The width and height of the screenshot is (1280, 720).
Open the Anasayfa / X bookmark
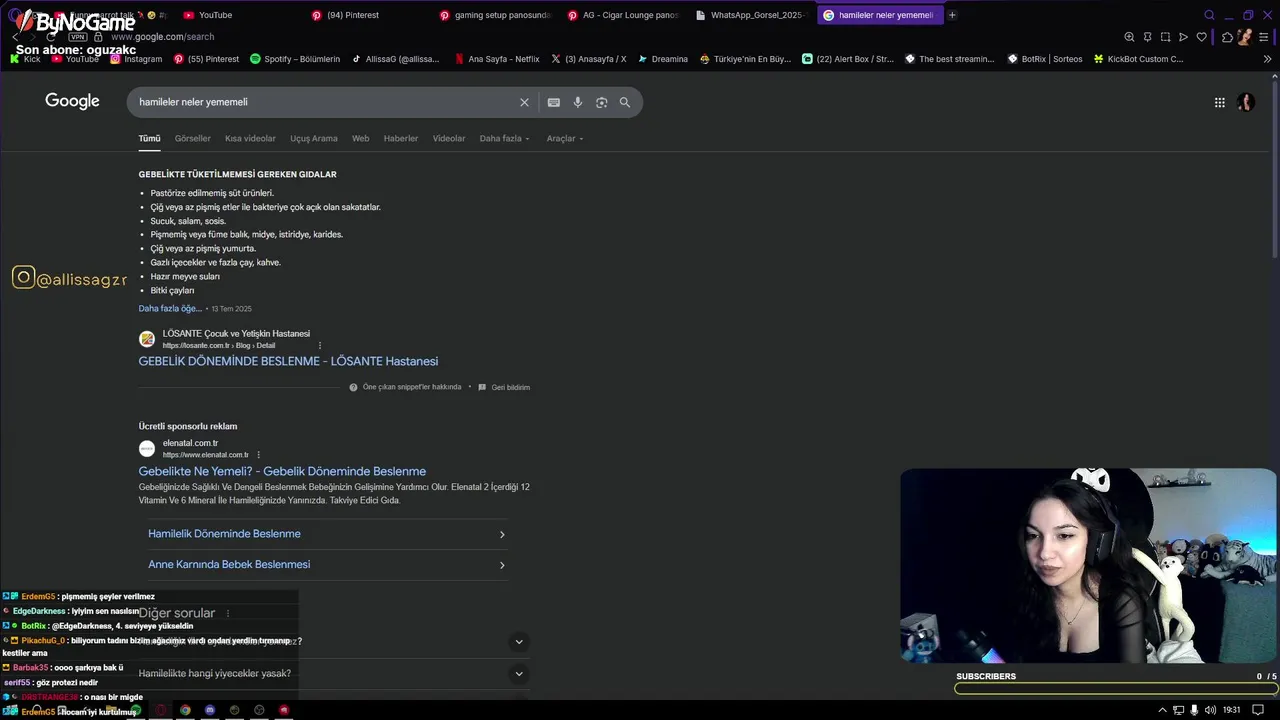point(589,59)
